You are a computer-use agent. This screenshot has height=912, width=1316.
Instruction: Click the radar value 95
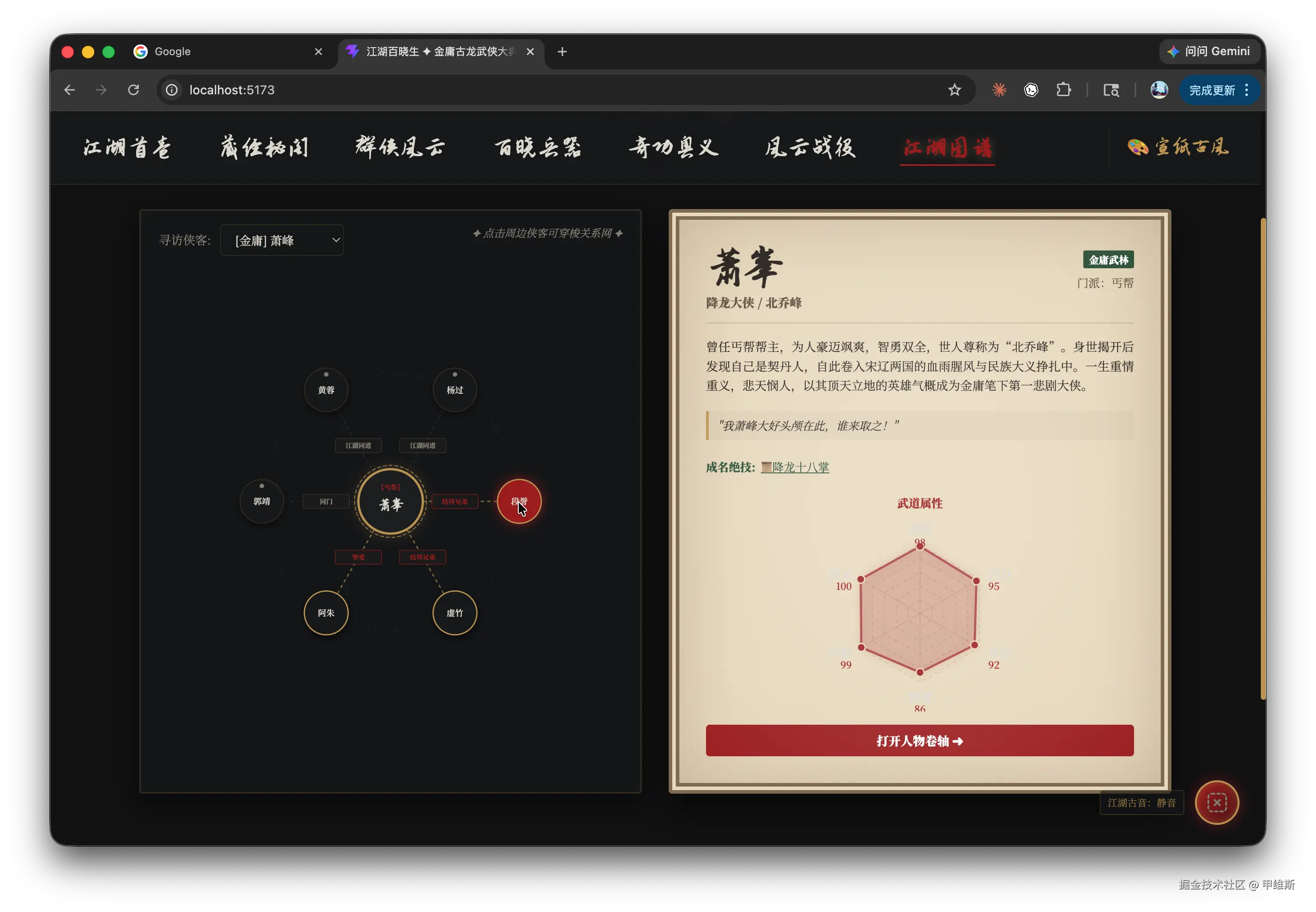click(994, 586)
